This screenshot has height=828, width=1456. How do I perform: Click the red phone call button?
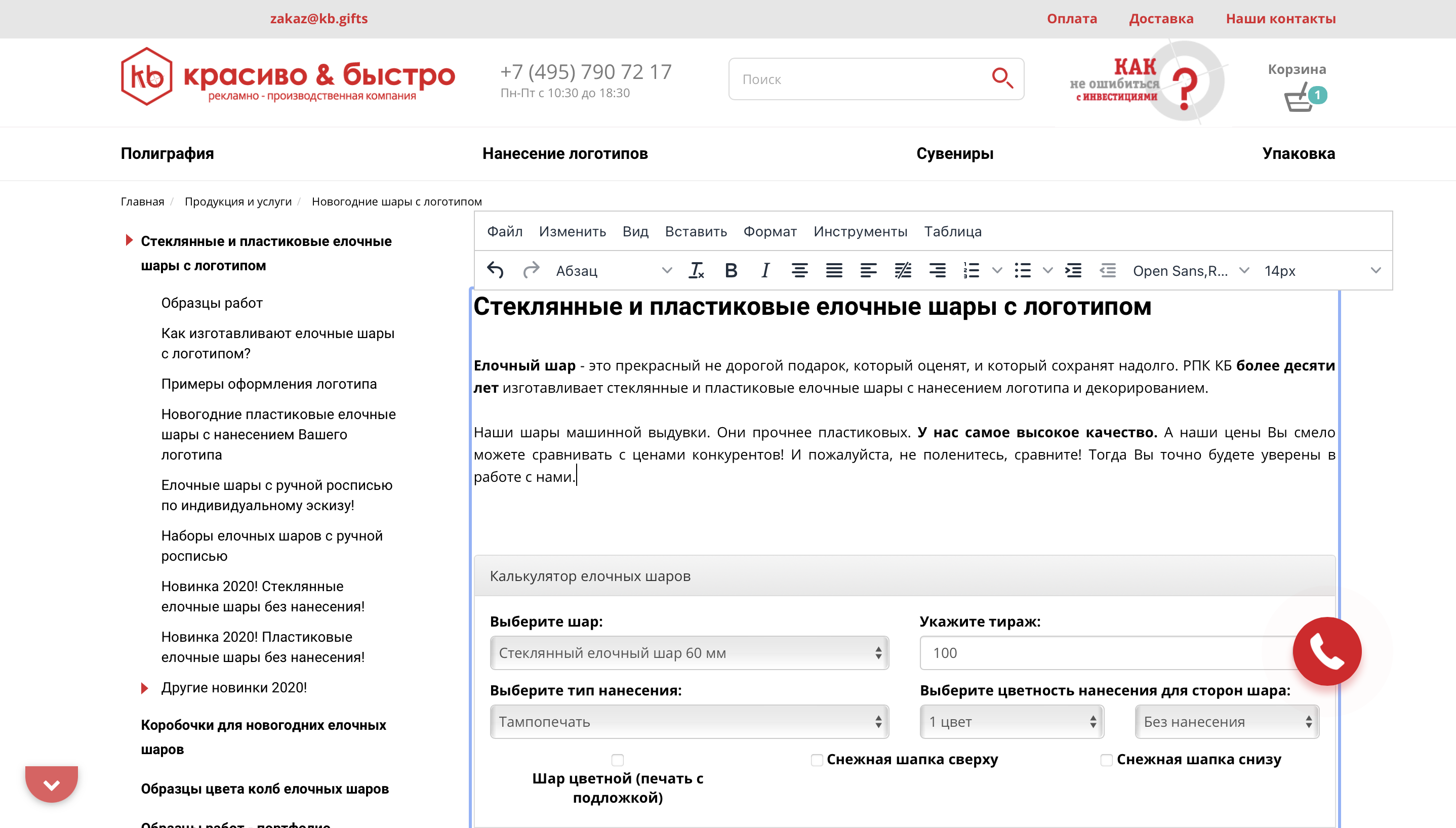click(x=1327, y=651)
